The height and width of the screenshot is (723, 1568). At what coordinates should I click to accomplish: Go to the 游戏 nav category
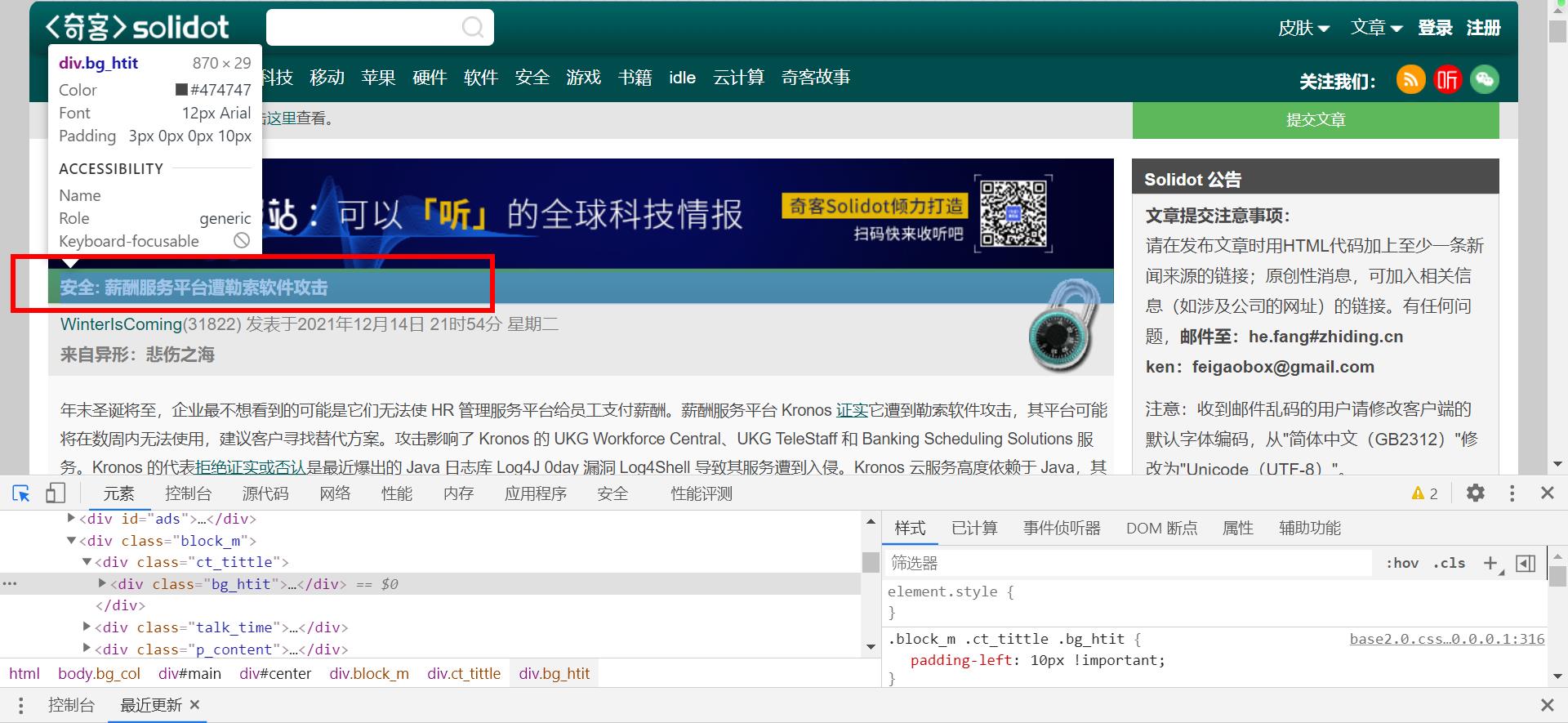(584, 78)
